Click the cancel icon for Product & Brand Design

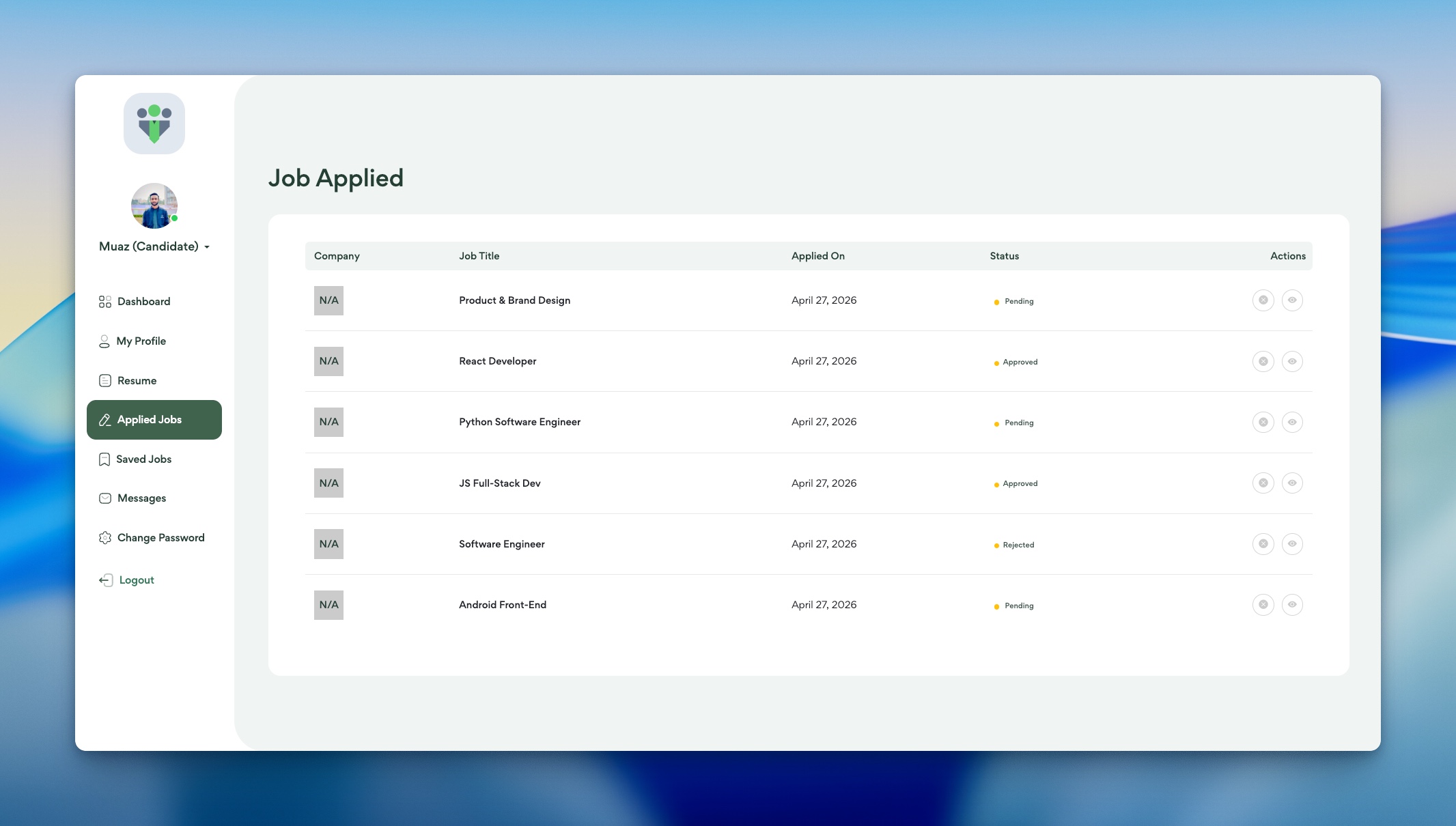(x=1263, y=300)
